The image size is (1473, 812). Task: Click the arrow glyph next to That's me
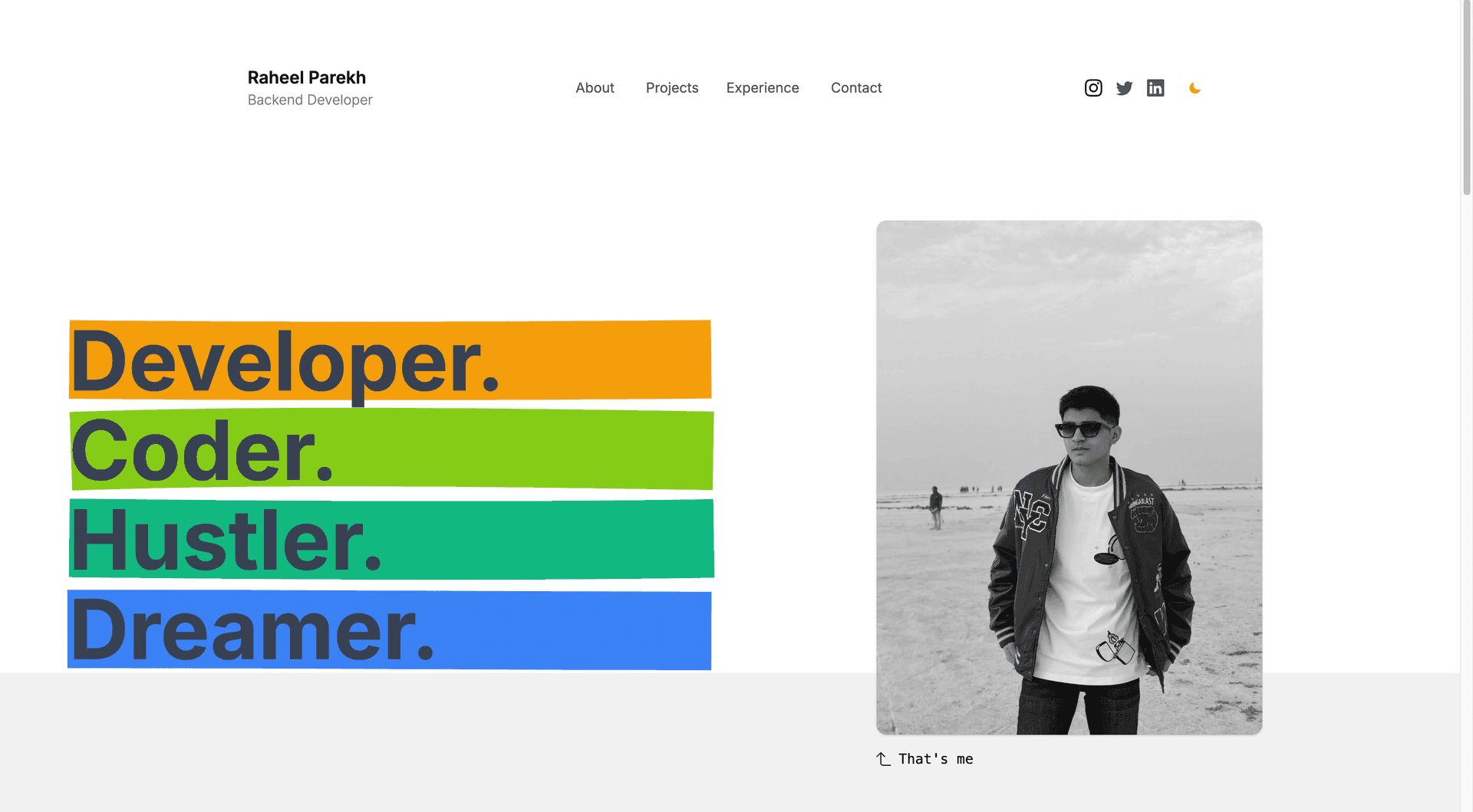pyautogui.click(x=881, y=758)
